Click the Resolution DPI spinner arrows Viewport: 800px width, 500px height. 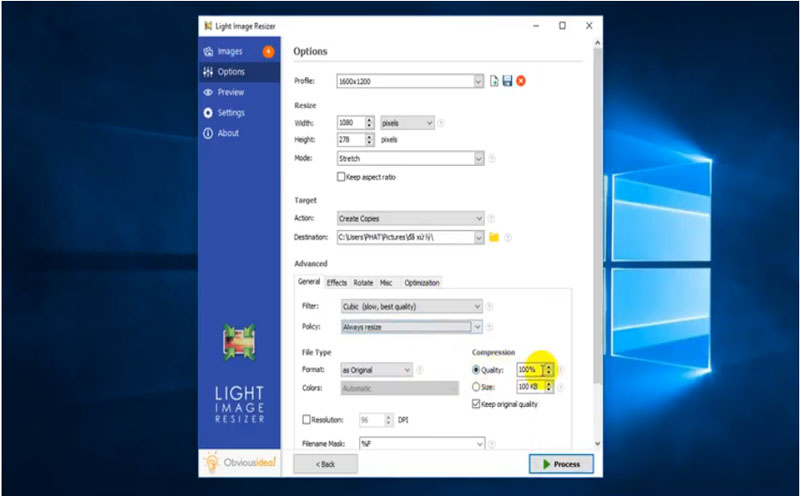tap(389, 420)
